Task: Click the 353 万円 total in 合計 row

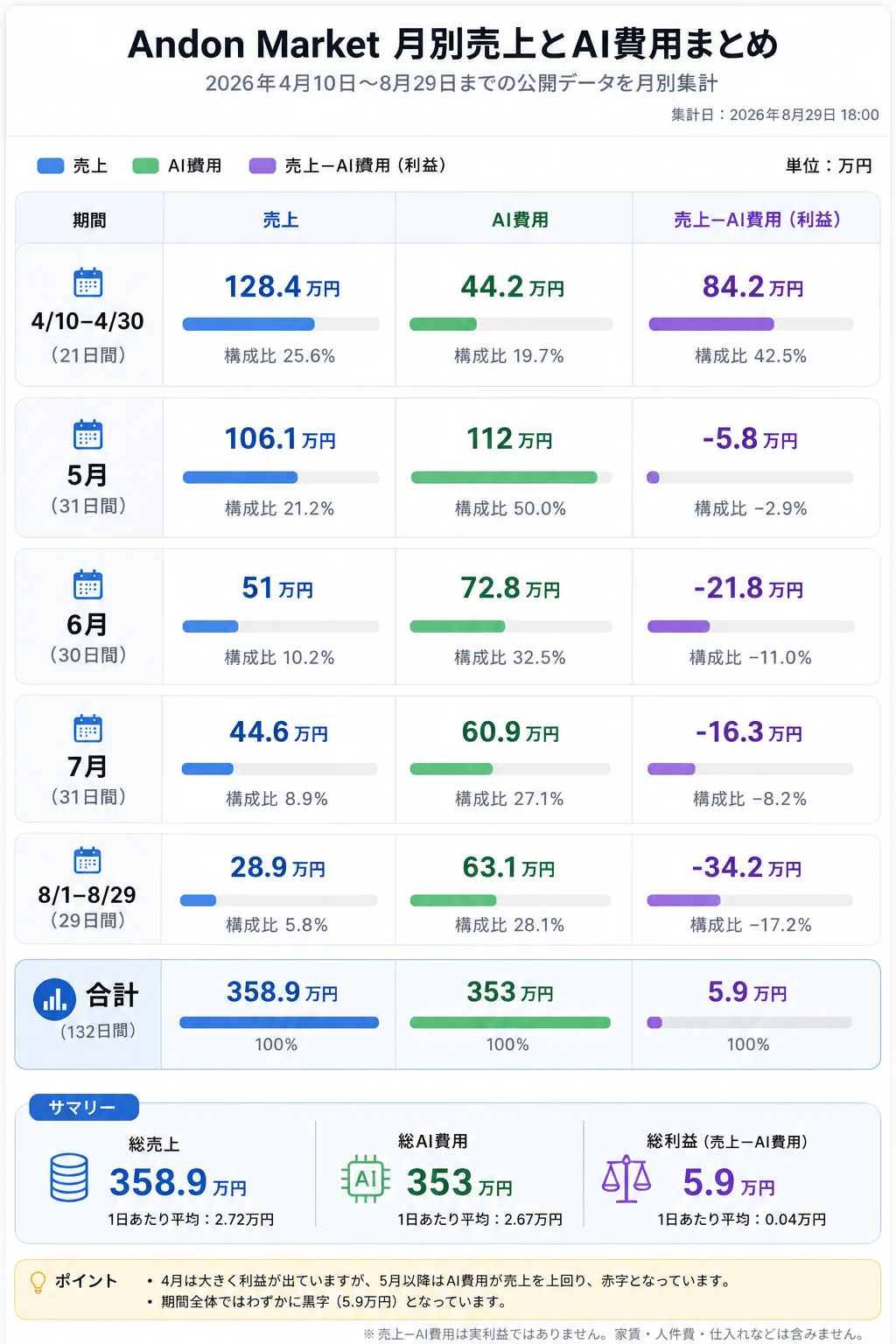Action: point(510,992)
